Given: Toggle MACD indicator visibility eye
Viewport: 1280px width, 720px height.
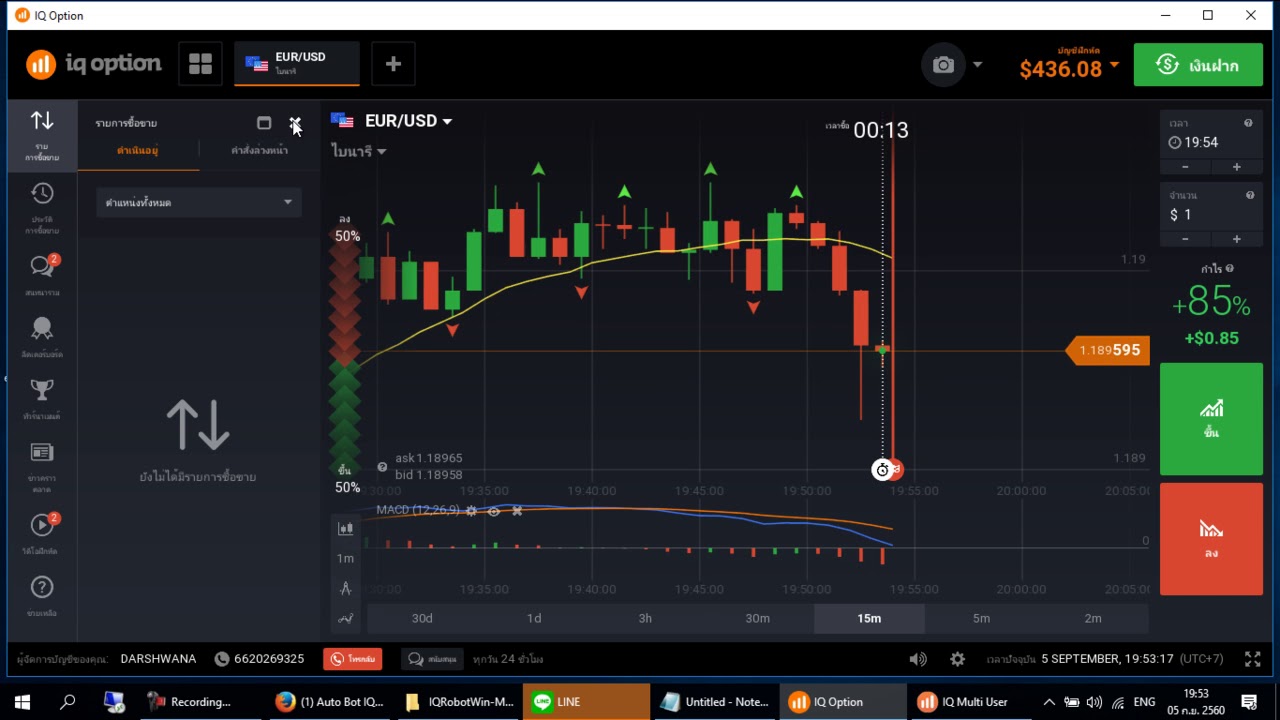Looking at the screenshot, I should [x=494, y=511].
